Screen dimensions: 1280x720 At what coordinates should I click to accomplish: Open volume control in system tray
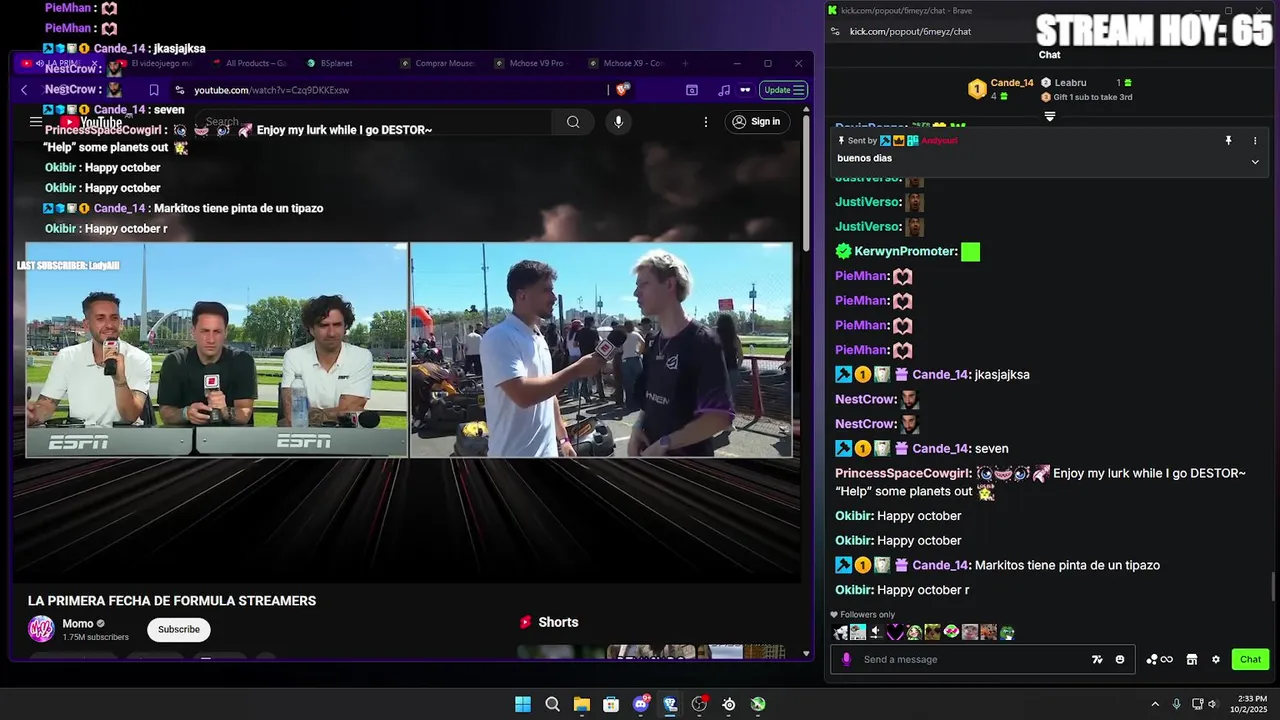[1212, 704]
